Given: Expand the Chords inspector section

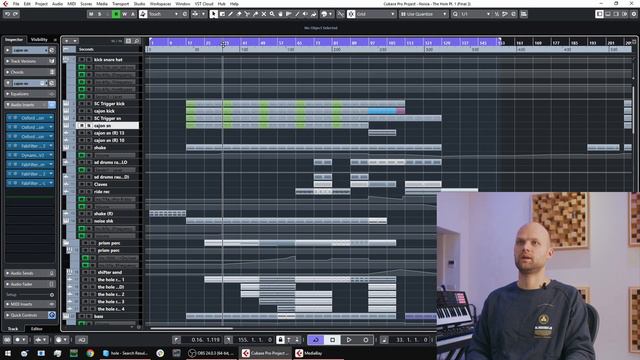Looking at the screenshot, I should [x=29, y=72].
